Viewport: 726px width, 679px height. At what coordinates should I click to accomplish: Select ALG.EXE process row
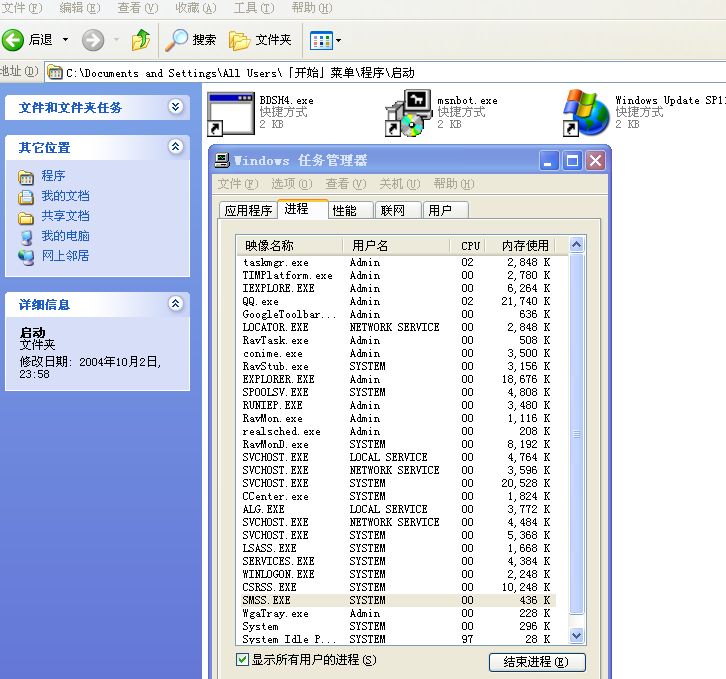click(x=396, y=509)
